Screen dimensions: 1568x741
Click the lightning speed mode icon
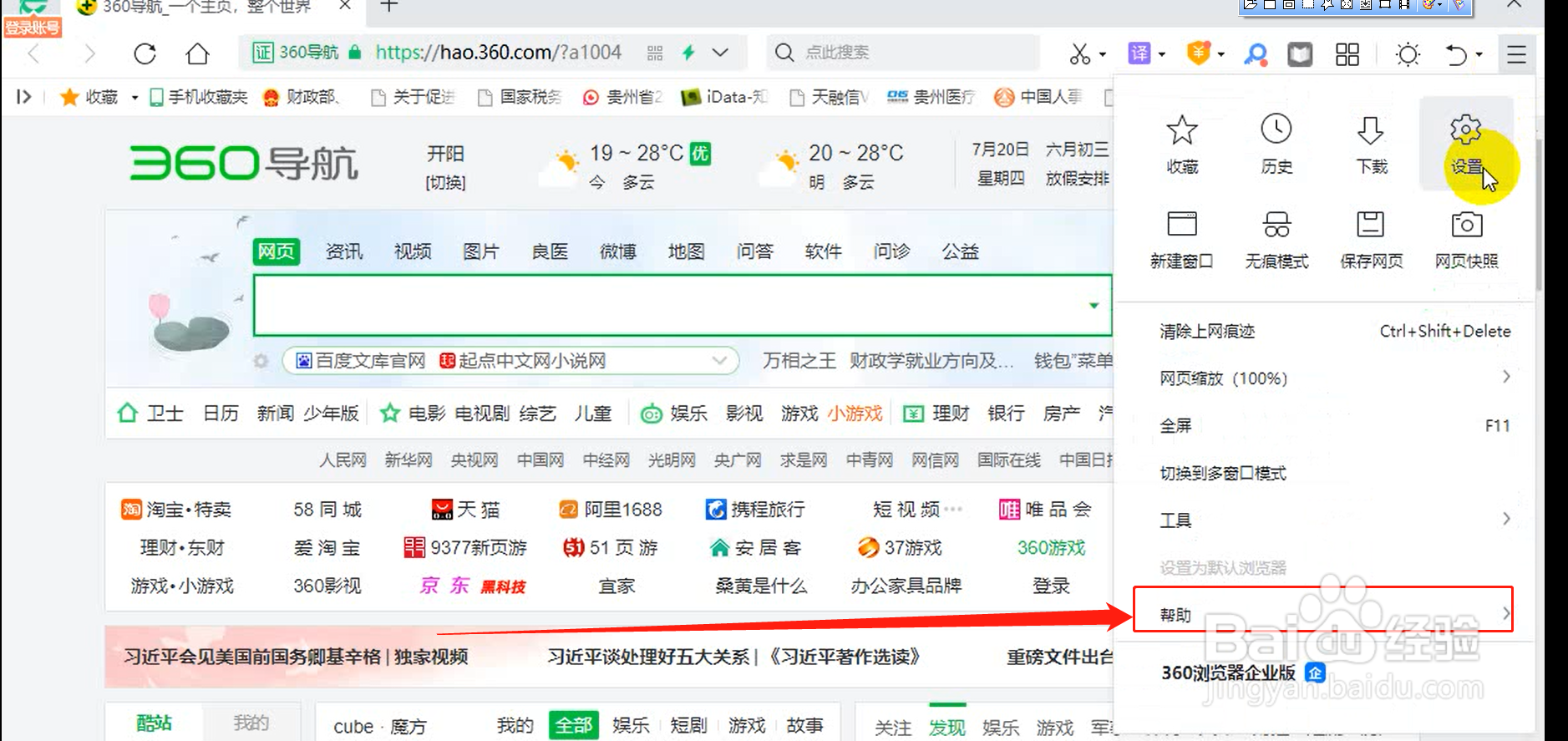coord(688,53)
